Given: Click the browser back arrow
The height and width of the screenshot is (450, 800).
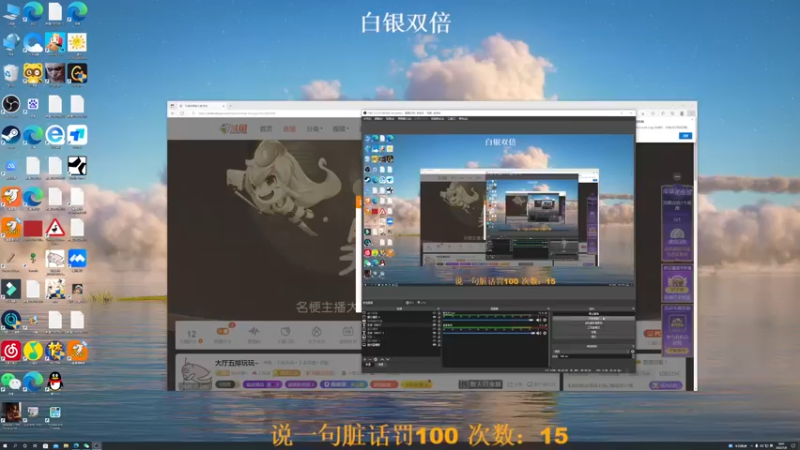Looking at the screenshot, I should click(x=173, y=113).
